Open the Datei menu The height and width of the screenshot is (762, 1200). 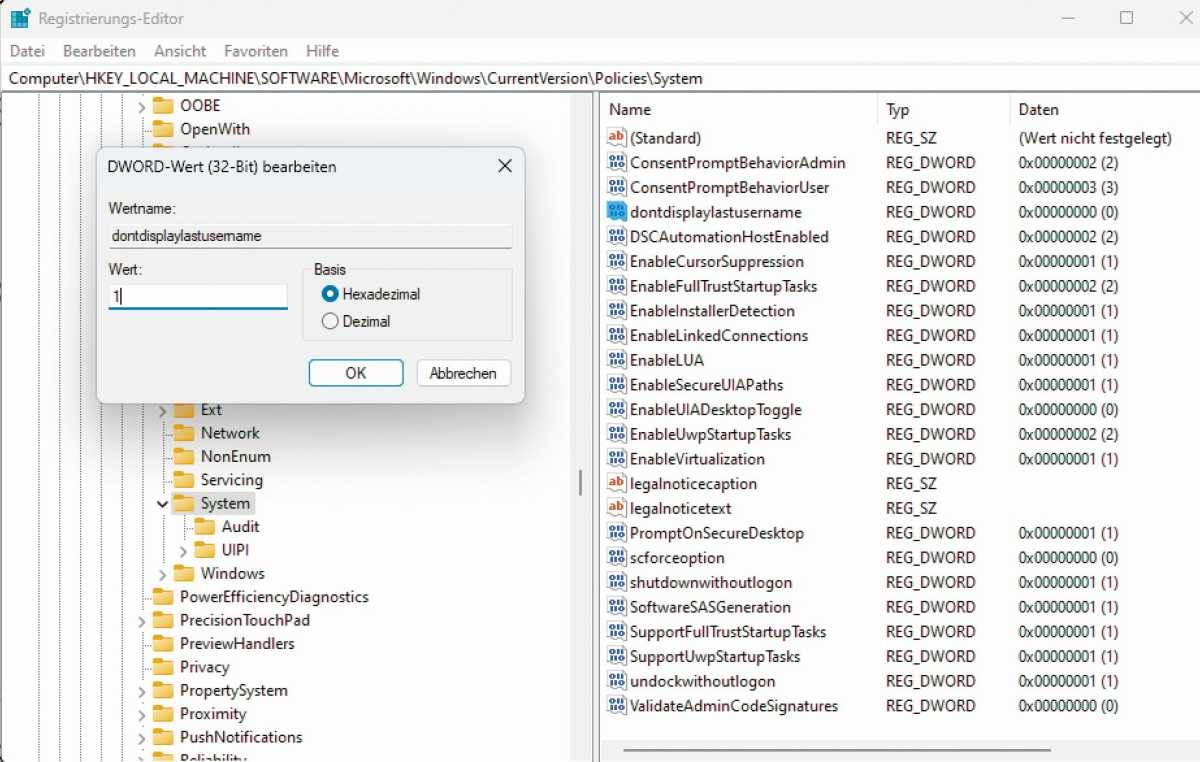[x=27, y=51]
